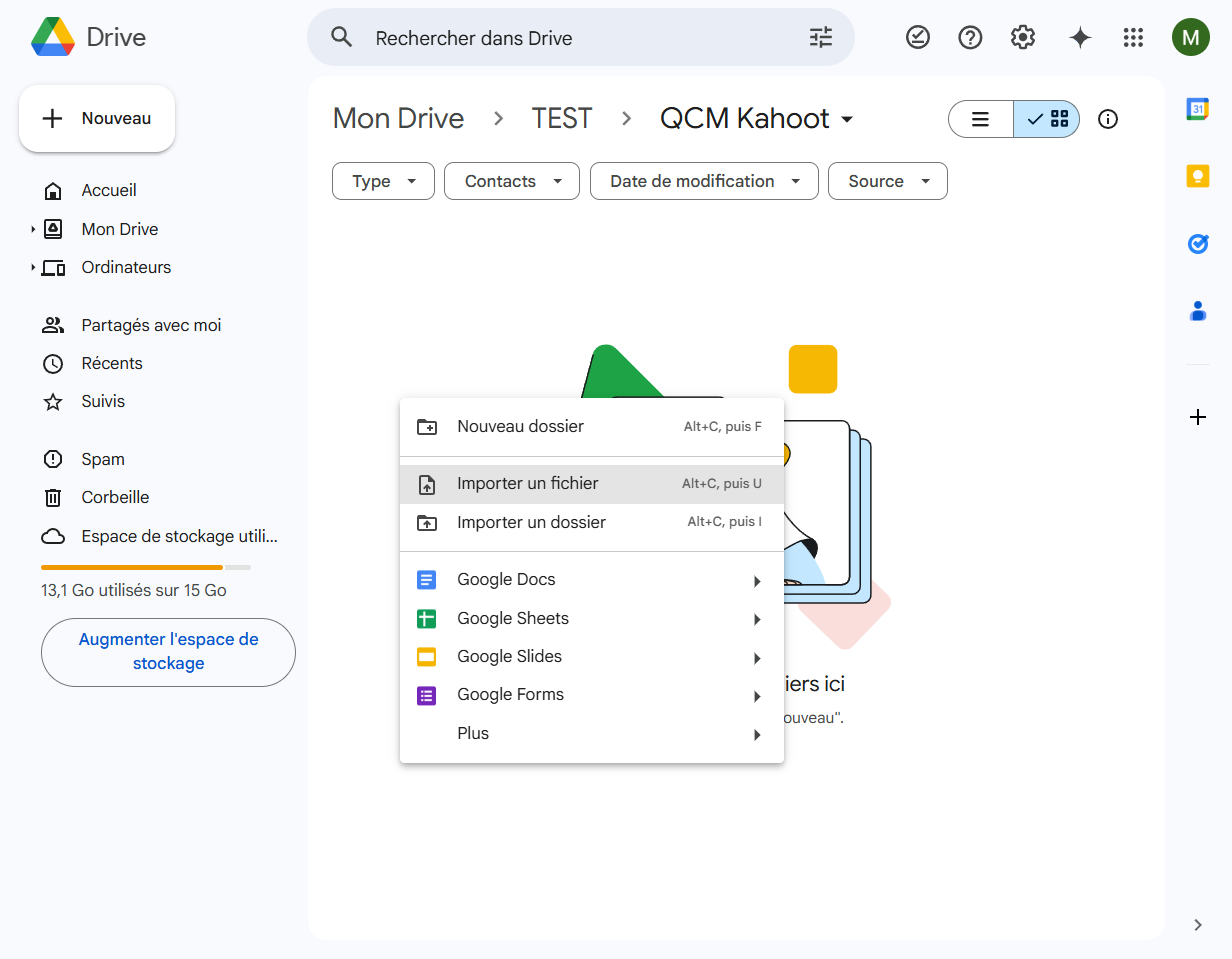Open Google Tasks side panel
Image resolution: width=1232 pixels, height=959 pixels.
coord(1198,243)
